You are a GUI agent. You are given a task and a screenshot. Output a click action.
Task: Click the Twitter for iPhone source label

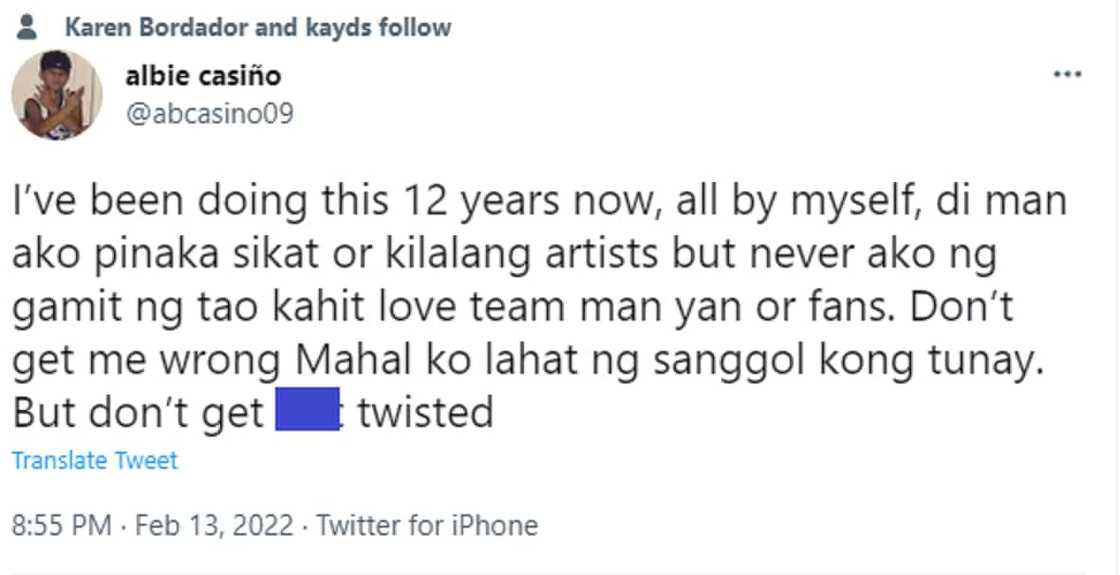pyautogui.click(x=427, y=525)
